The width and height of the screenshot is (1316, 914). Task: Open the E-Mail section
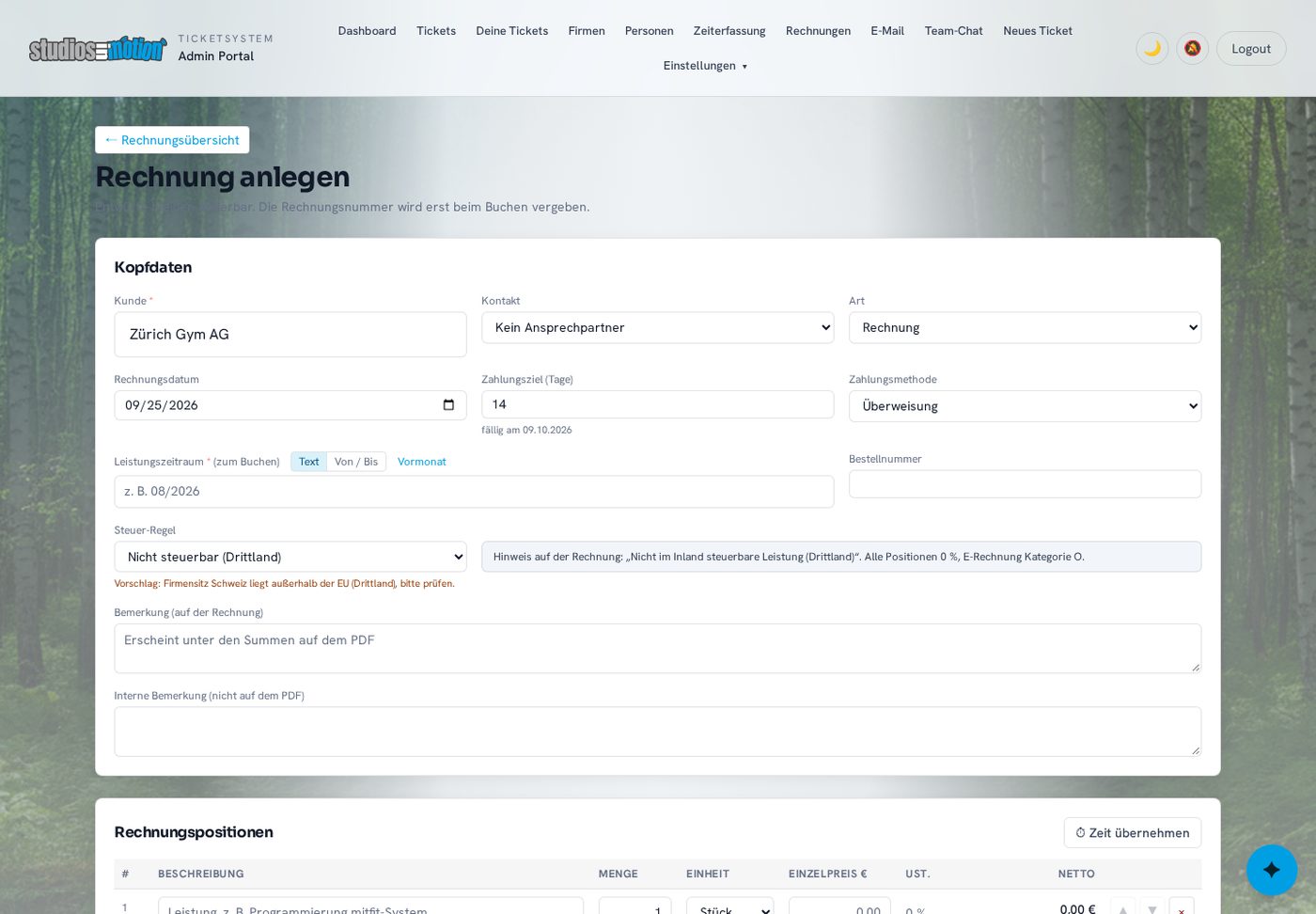coord(887,31)
